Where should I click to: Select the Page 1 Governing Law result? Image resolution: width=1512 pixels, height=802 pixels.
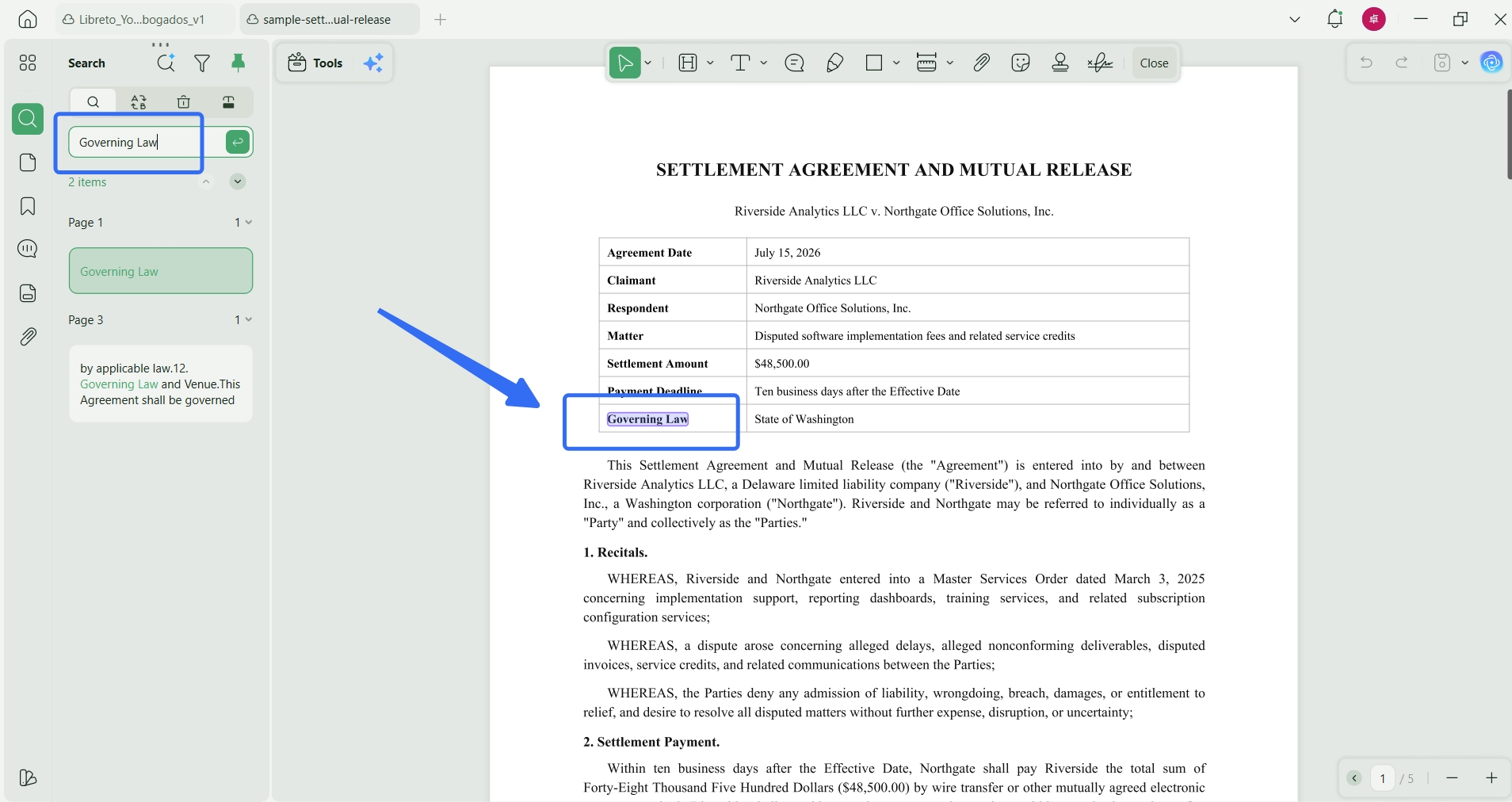click(x=161, y=271)
